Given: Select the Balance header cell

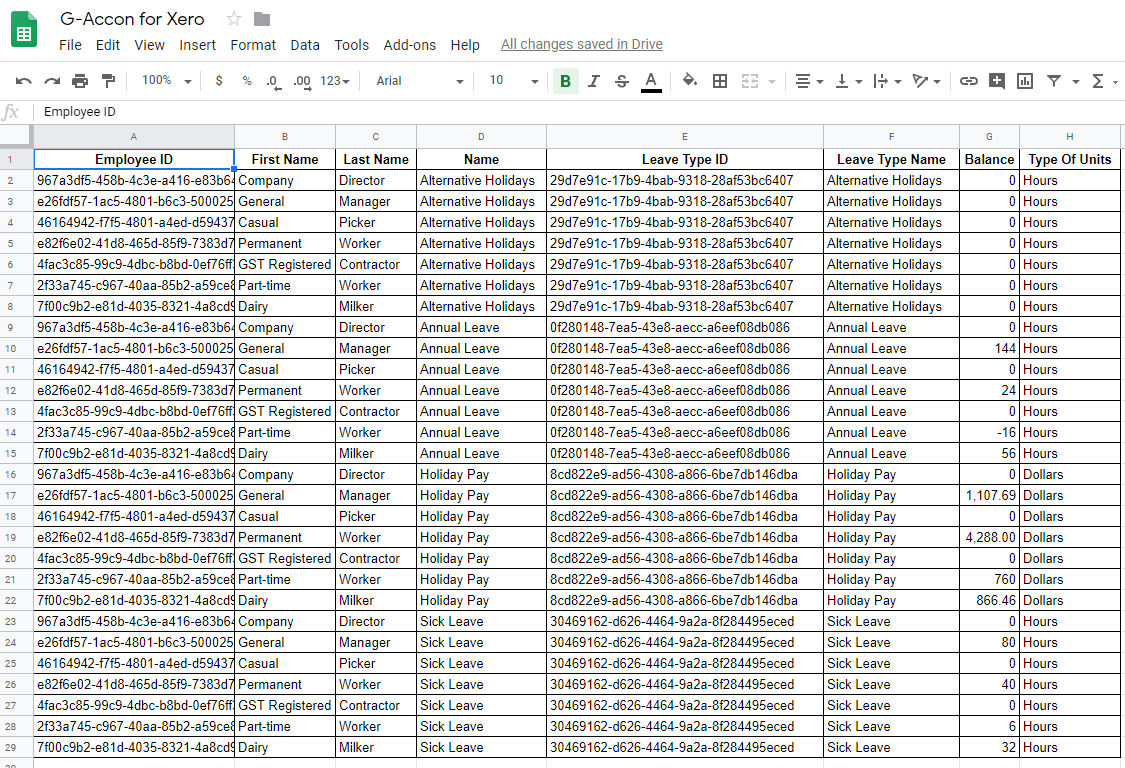Looking at the screenshot, I should [989, 159].
